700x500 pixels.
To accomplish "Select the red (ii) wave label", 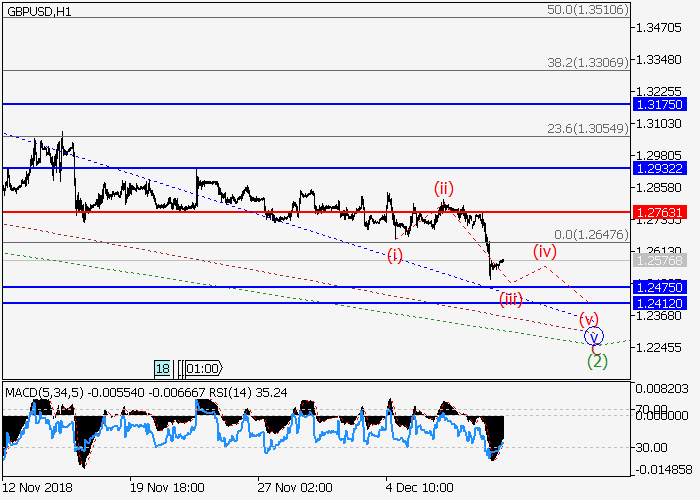I will click(444, 189).
